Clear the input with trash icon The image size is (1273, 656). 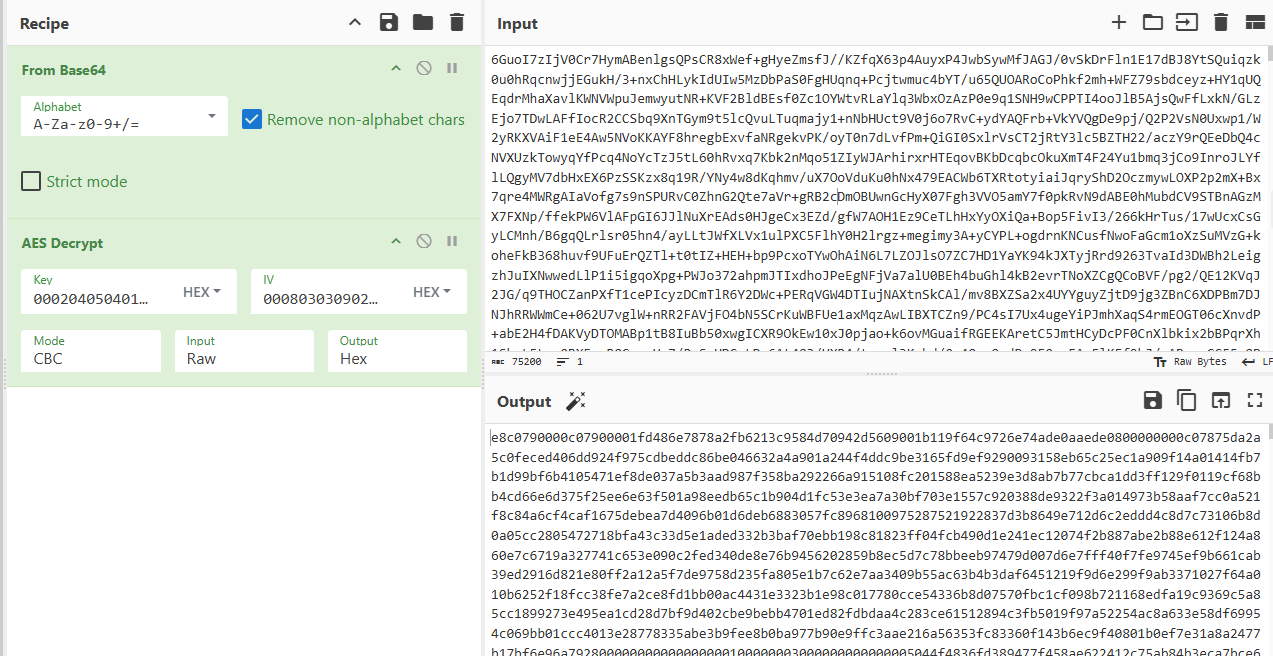tap(1220, 22)
